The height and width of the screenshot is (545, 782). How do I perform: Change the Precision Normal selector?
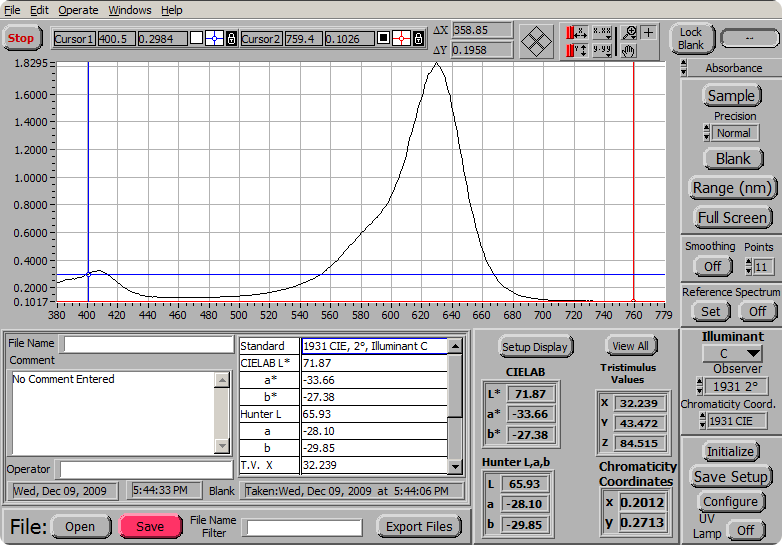point(732,133)
